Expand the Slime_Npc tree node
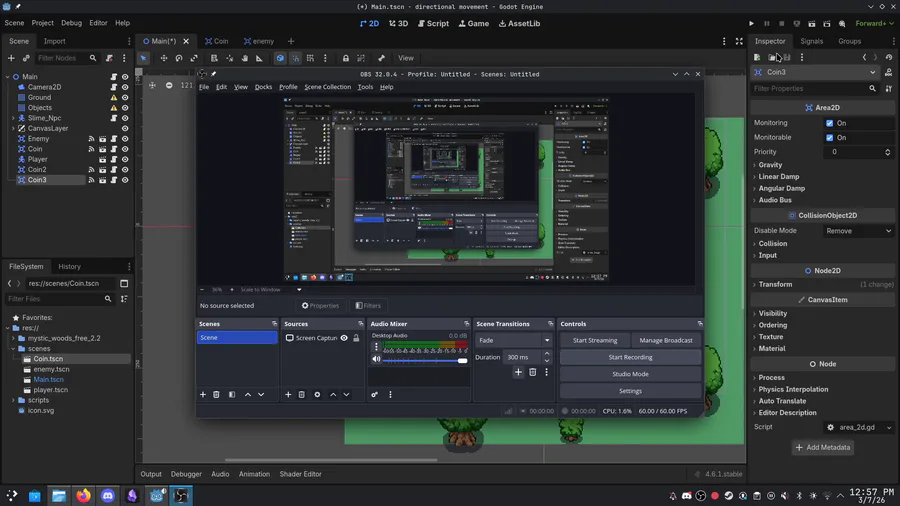Image resolution: width=900 pixels, height=506 pixels. (x=13, y=118)
